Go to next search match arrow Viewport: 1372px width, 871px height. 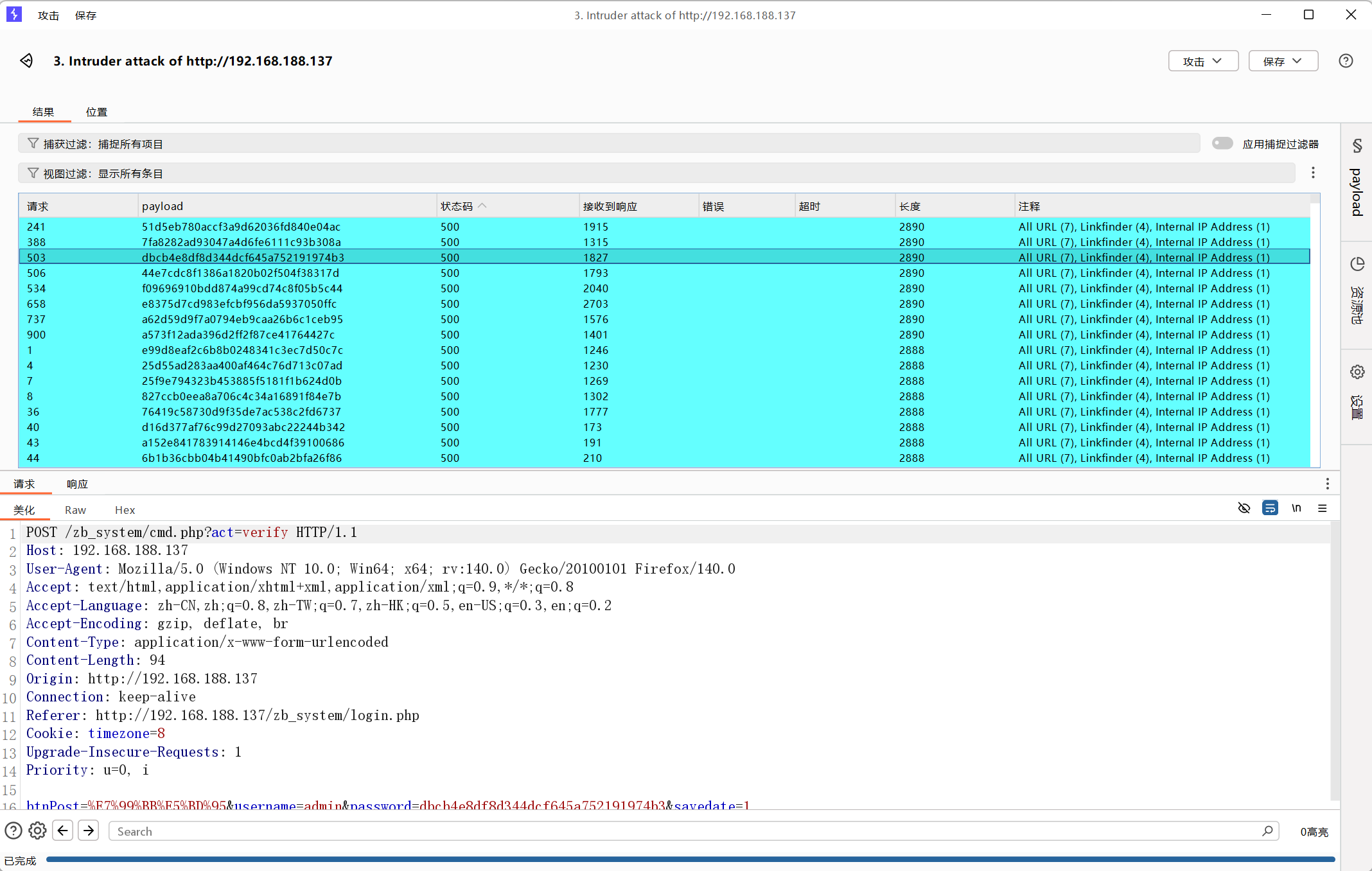89,831
